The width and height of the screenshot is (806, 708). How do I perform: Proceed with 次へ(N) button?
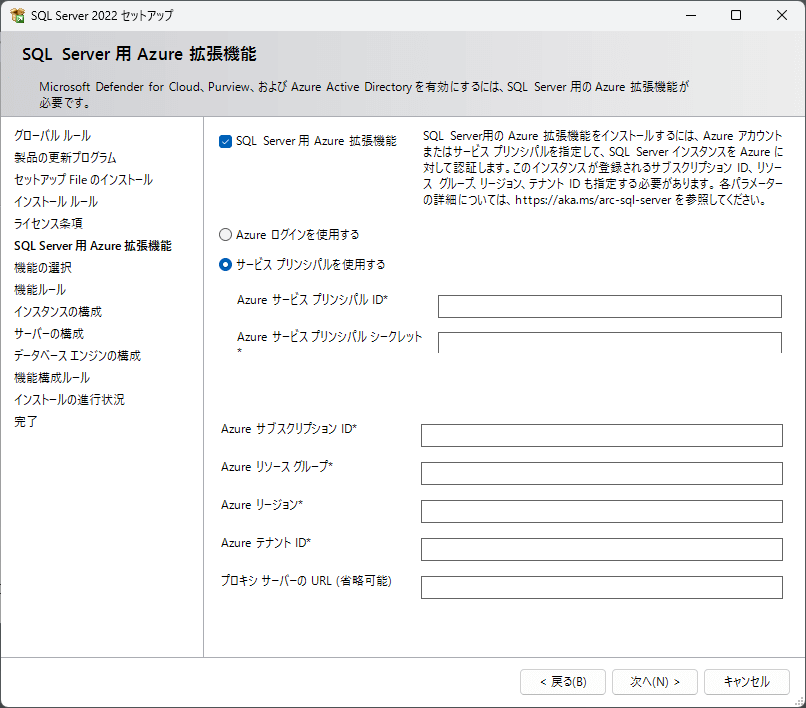(x=655, y=682)
